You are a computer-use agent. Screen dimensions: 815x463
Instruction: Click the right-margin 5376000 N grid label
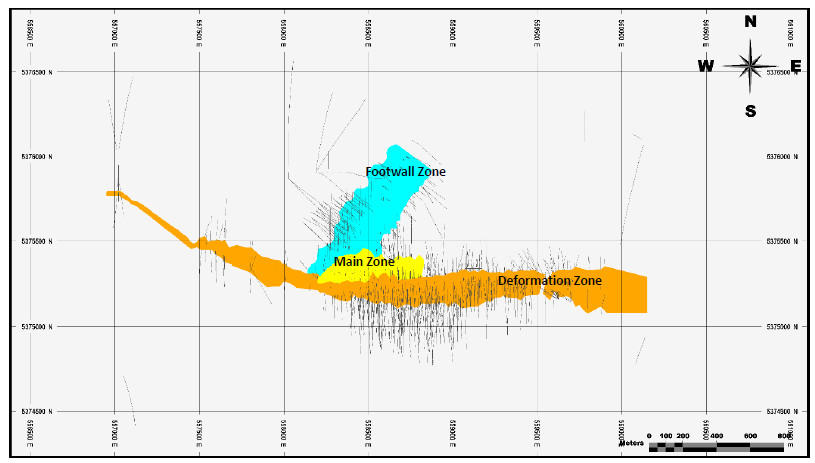[782, 156]
